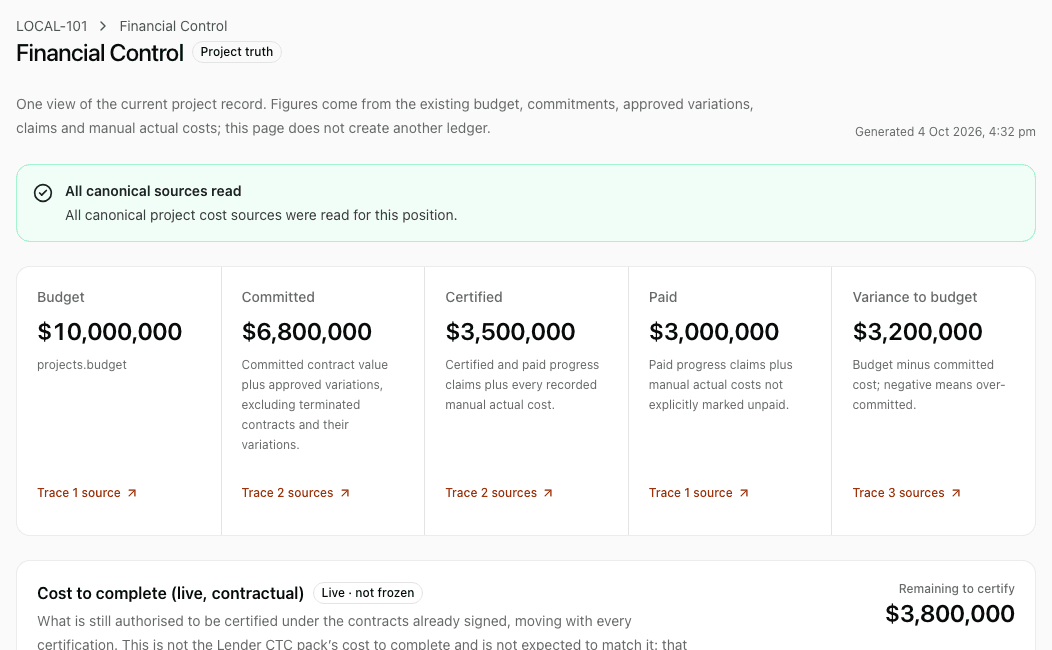Image resolution: width=1052 pixels, height=650 pixels.
Task: Click the Live · not frozen badge
Action: [368, 593]
